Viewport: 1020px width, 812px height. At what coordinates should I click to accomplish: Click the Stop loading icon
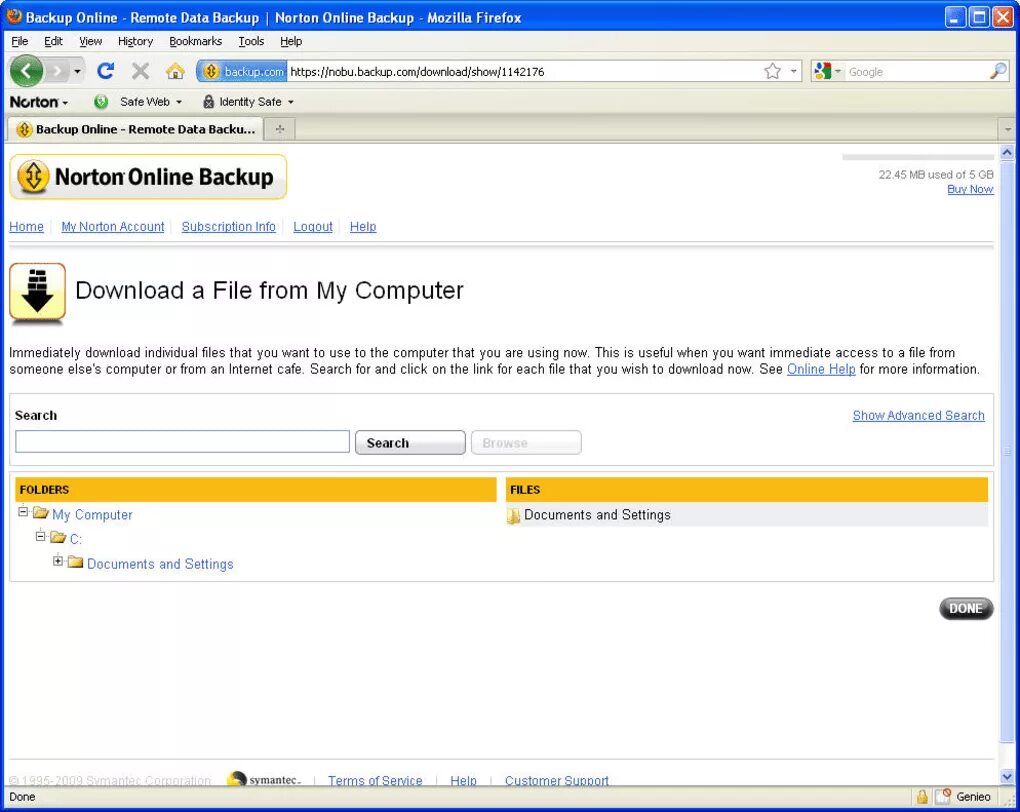coord(139,70)
